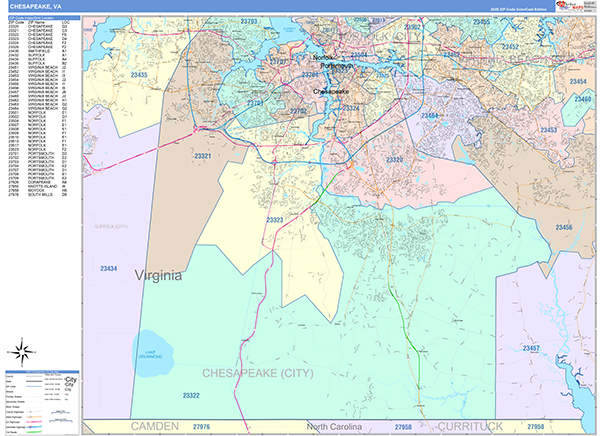Click the North Carolina state label
This screenshot has width=600, height=436.
pos(334,426)
